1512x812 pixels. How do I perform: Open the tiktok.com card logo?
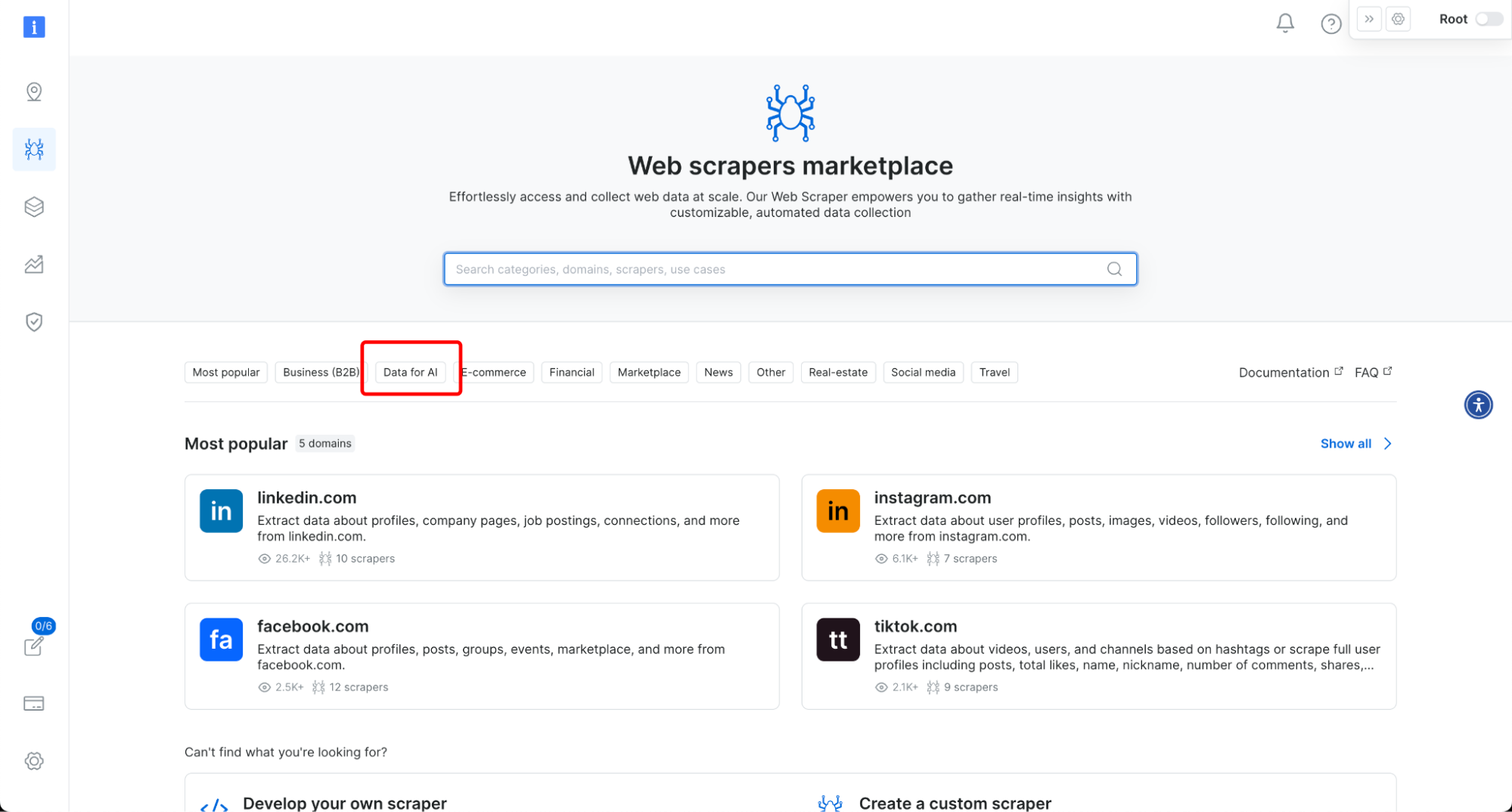(x=838, y=640)
